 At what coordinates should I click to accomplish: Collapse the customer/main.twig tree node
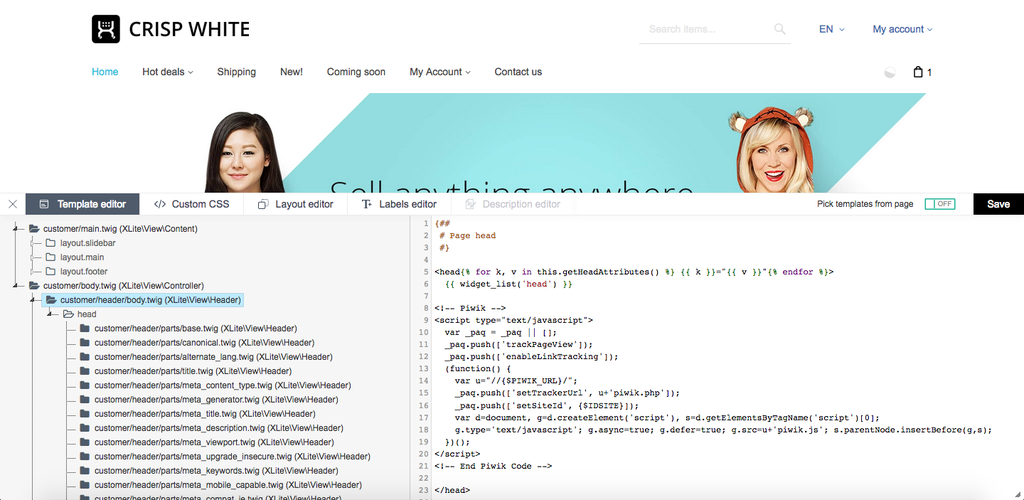[x=17, y=229]
